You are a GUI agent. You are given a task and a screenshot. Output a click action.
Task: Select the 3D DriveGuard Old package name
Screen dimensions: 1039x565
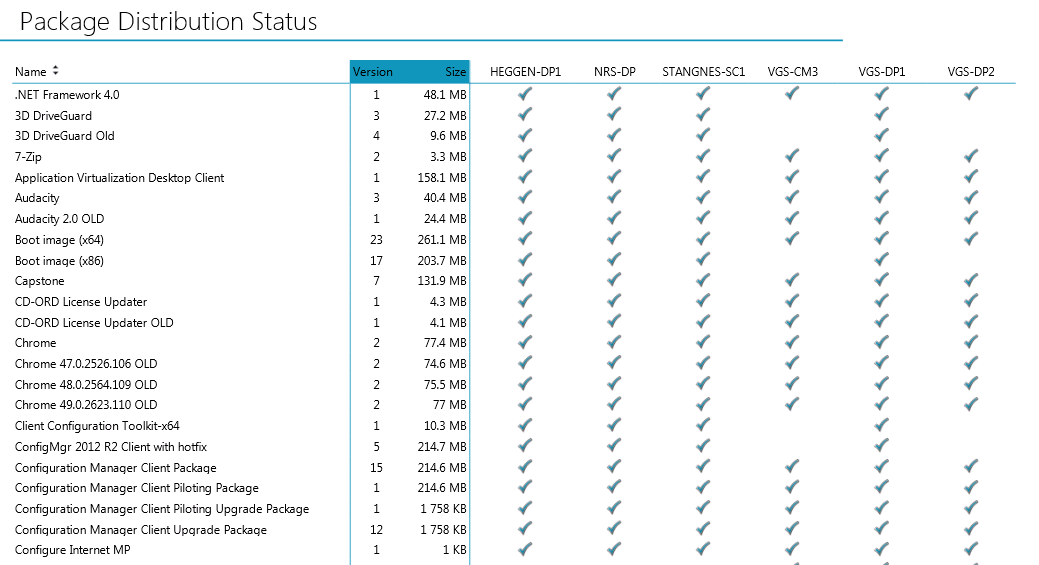(x=64, y=136)
